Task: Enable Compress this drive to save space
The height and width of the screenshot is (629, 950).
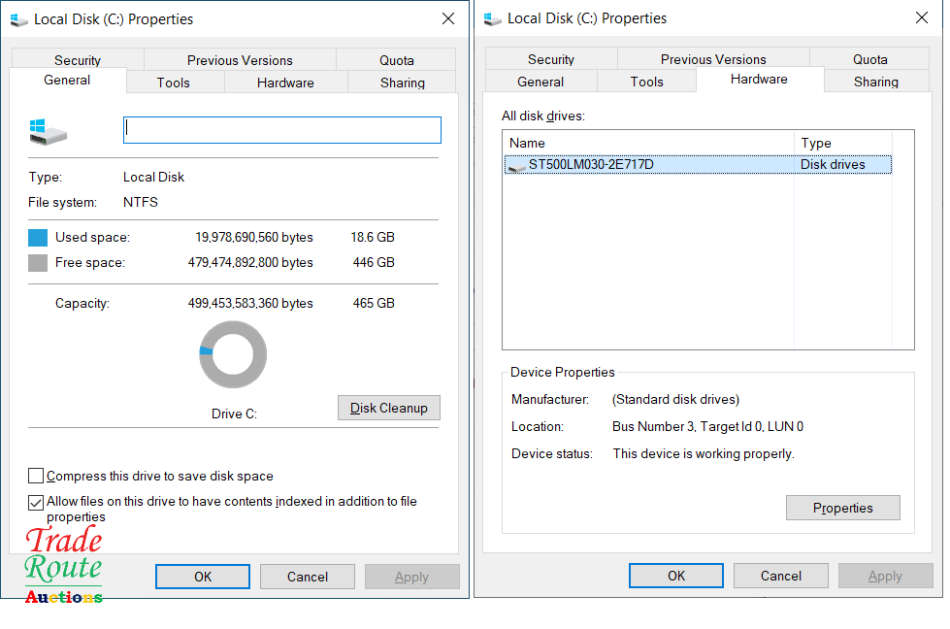Action: (x=36, y=477)
